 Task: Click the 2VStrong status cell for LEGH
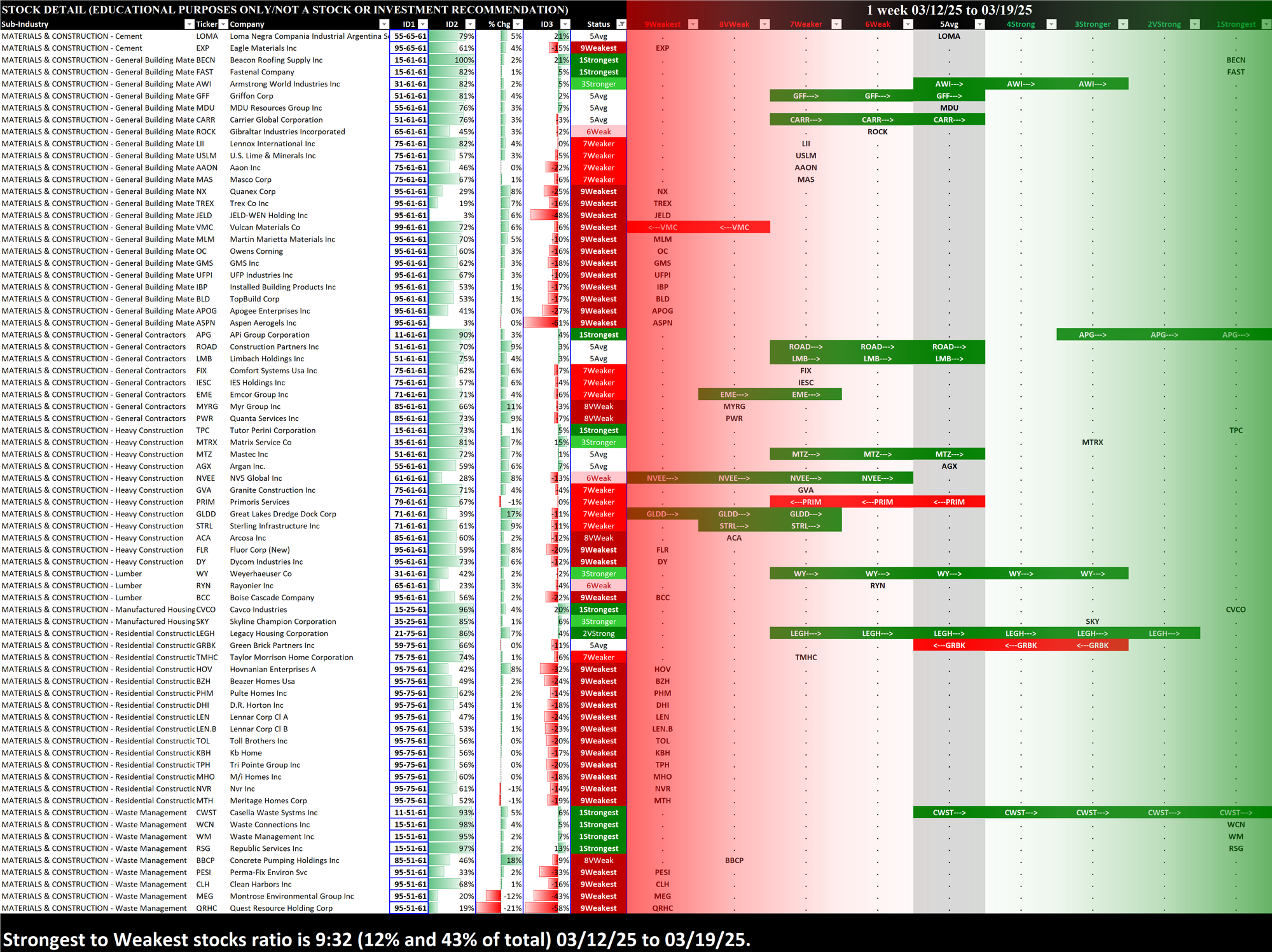[598, 633]
